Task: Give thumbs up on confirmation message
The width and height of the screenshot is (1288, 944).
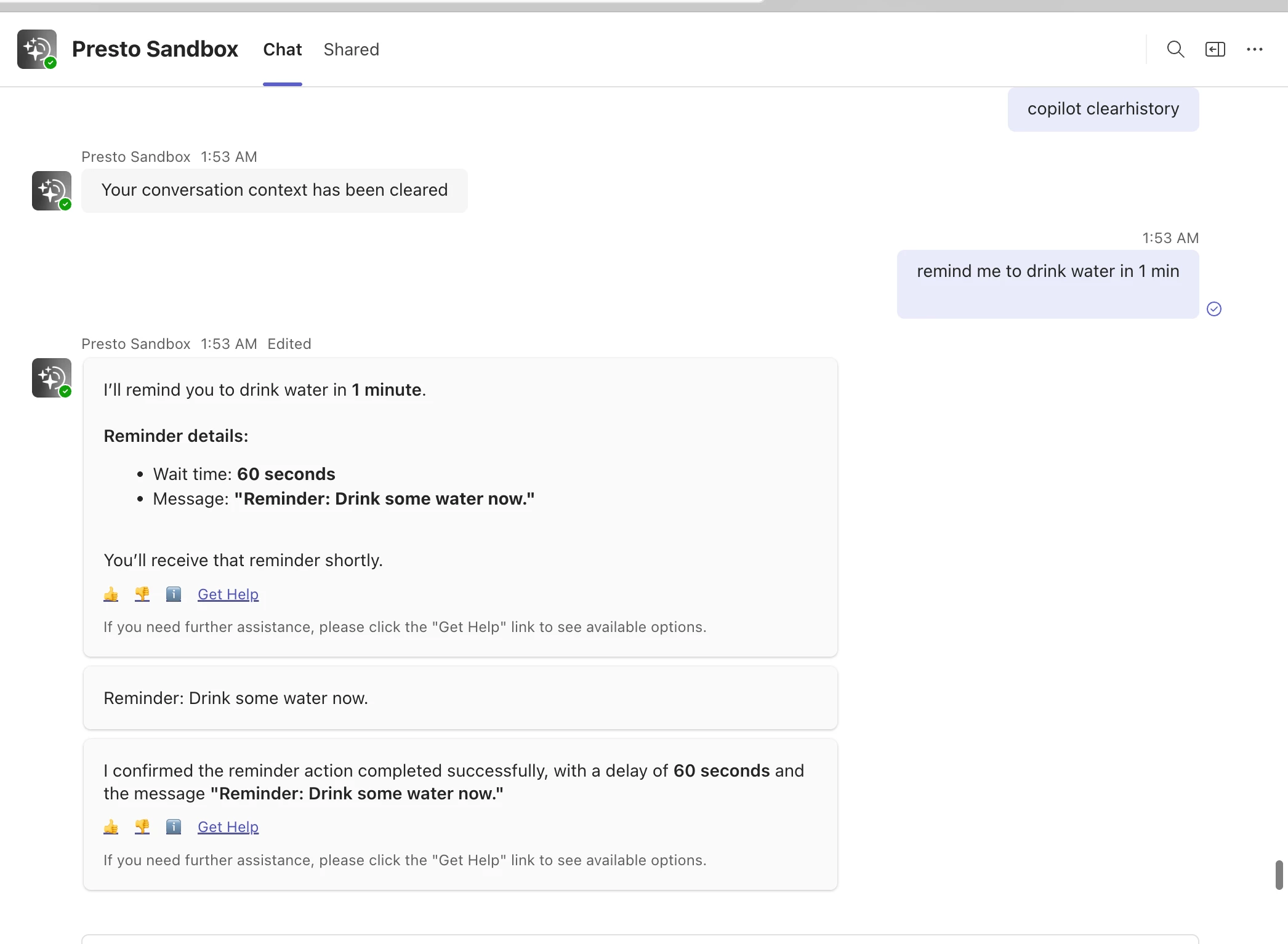Action: tap(111, 826)
